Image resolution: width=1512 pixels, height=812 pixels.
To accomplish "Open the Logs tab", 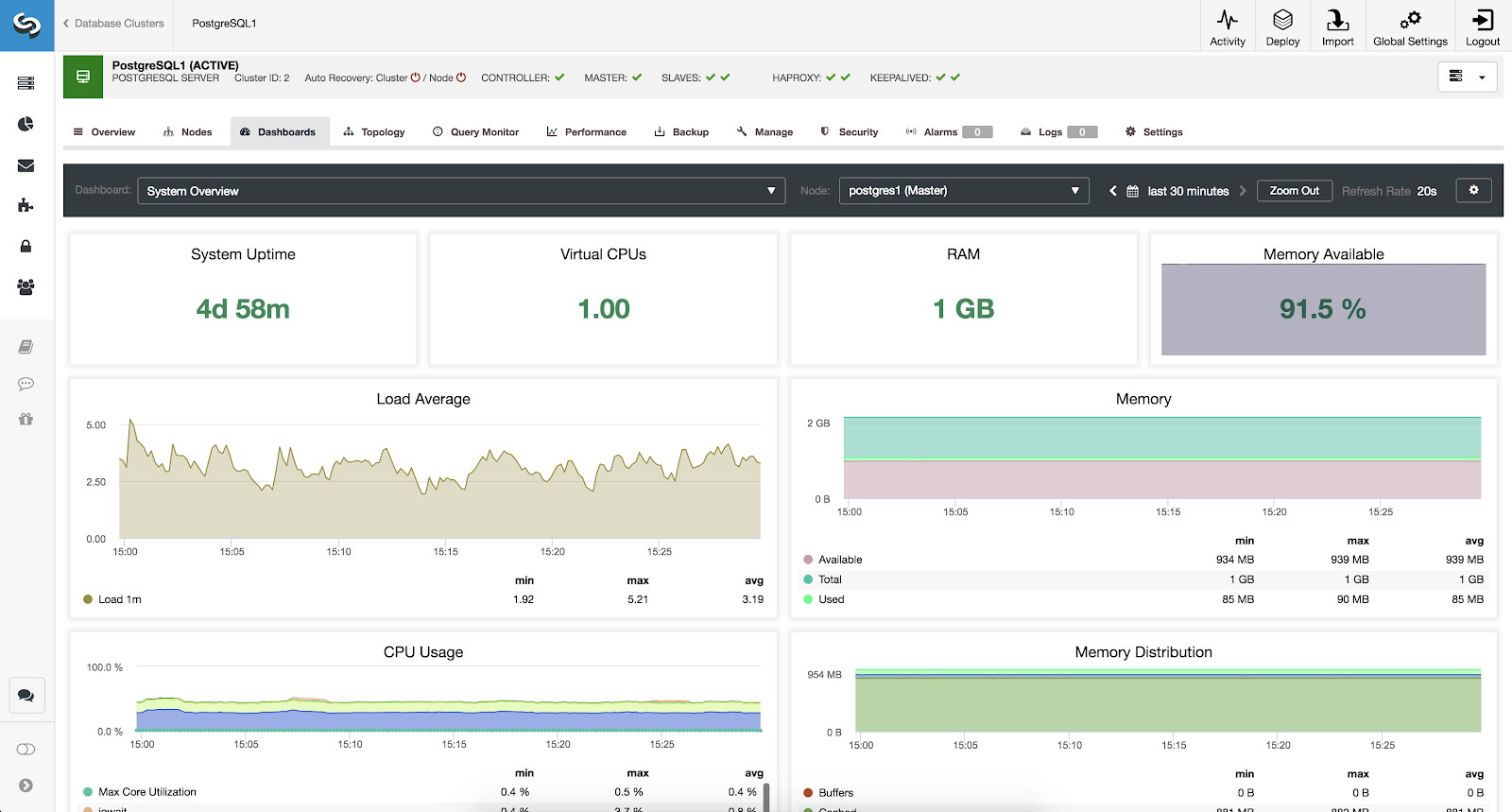I will [x=1058, y=132].
